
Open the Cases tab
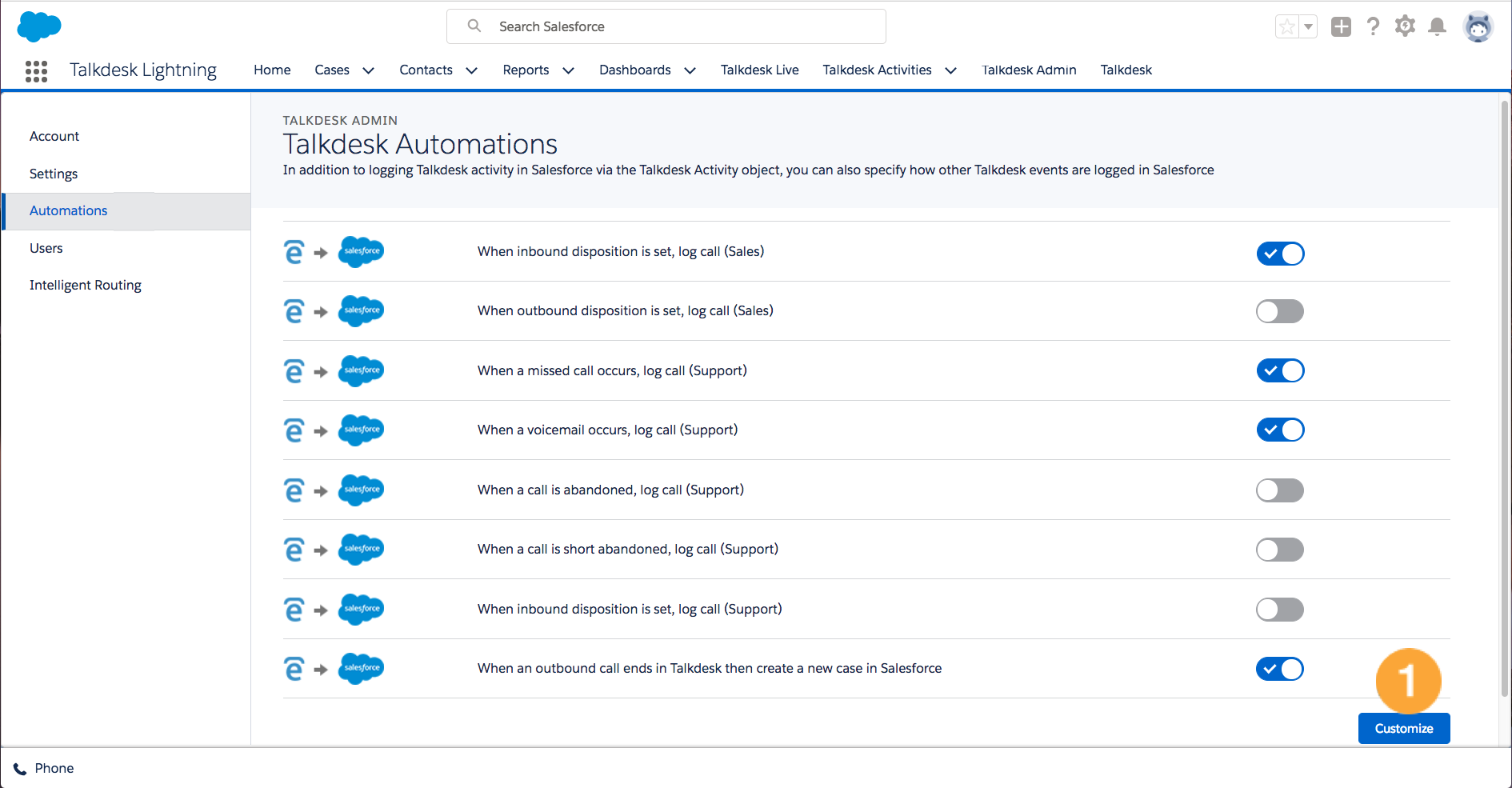coord(332,70)
